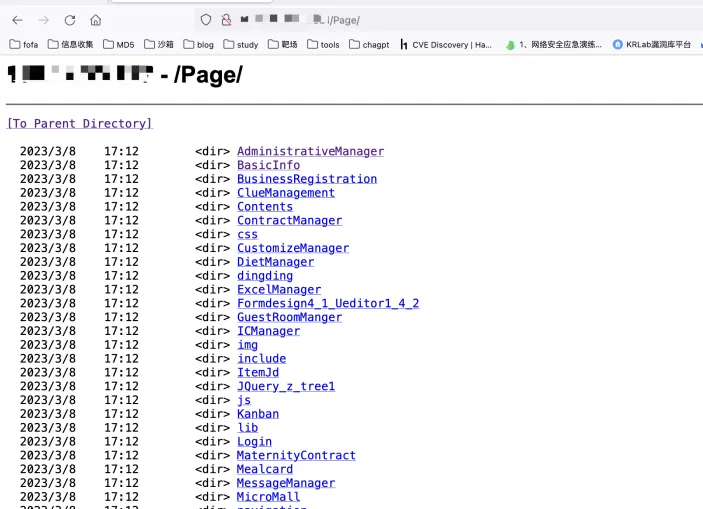Open the DietManager directory link
This screenshot has width=703, height=509.
point(275,262)
